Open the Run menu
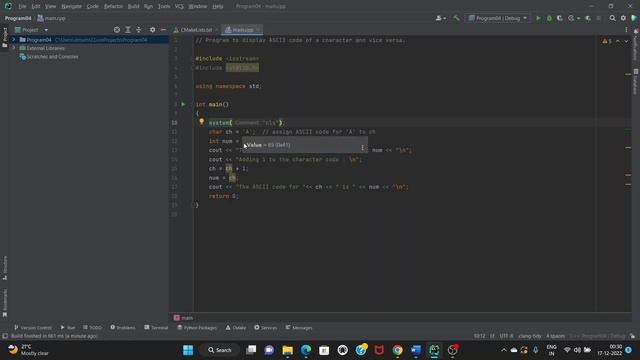The image size is (640, 360). point(148,7)
